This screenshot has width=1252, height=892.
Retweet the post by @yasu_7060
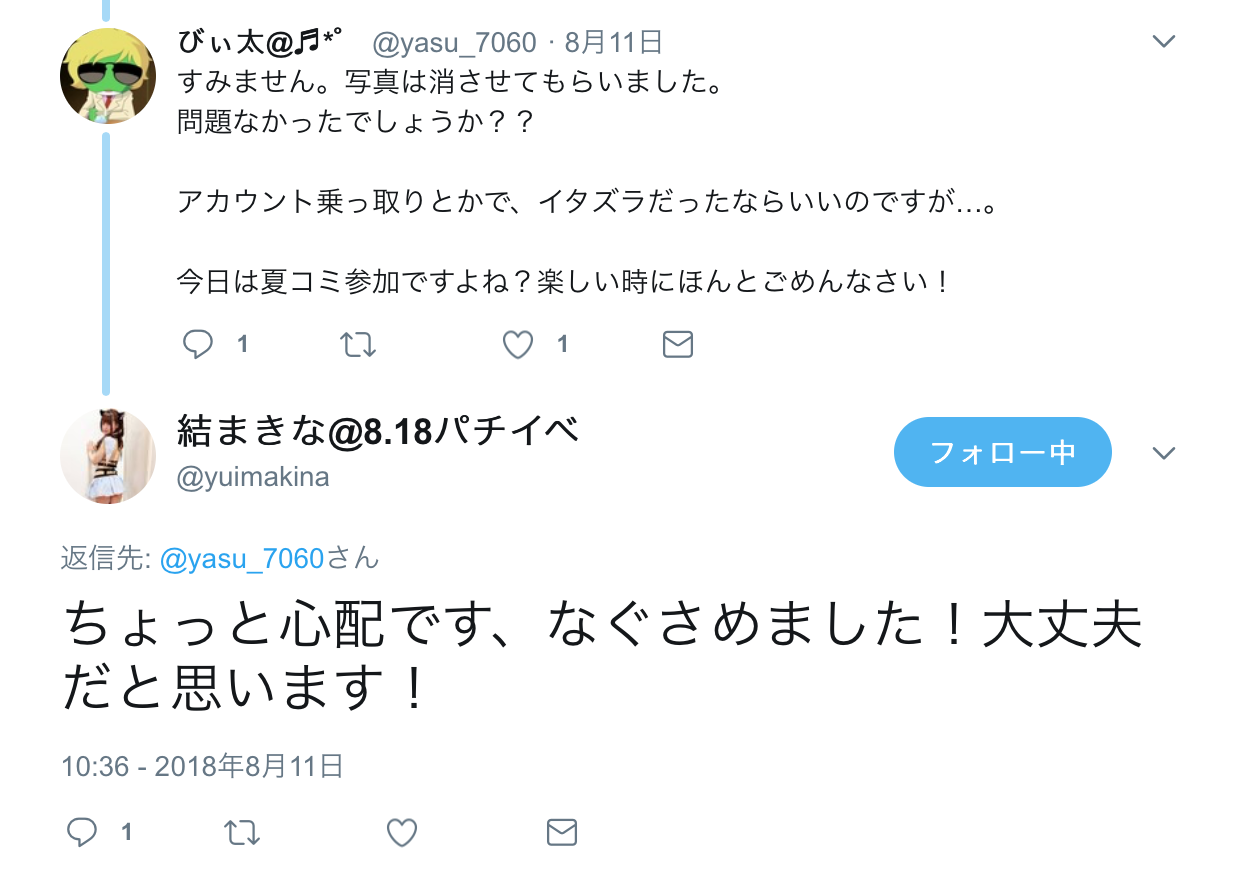(358, 345)
